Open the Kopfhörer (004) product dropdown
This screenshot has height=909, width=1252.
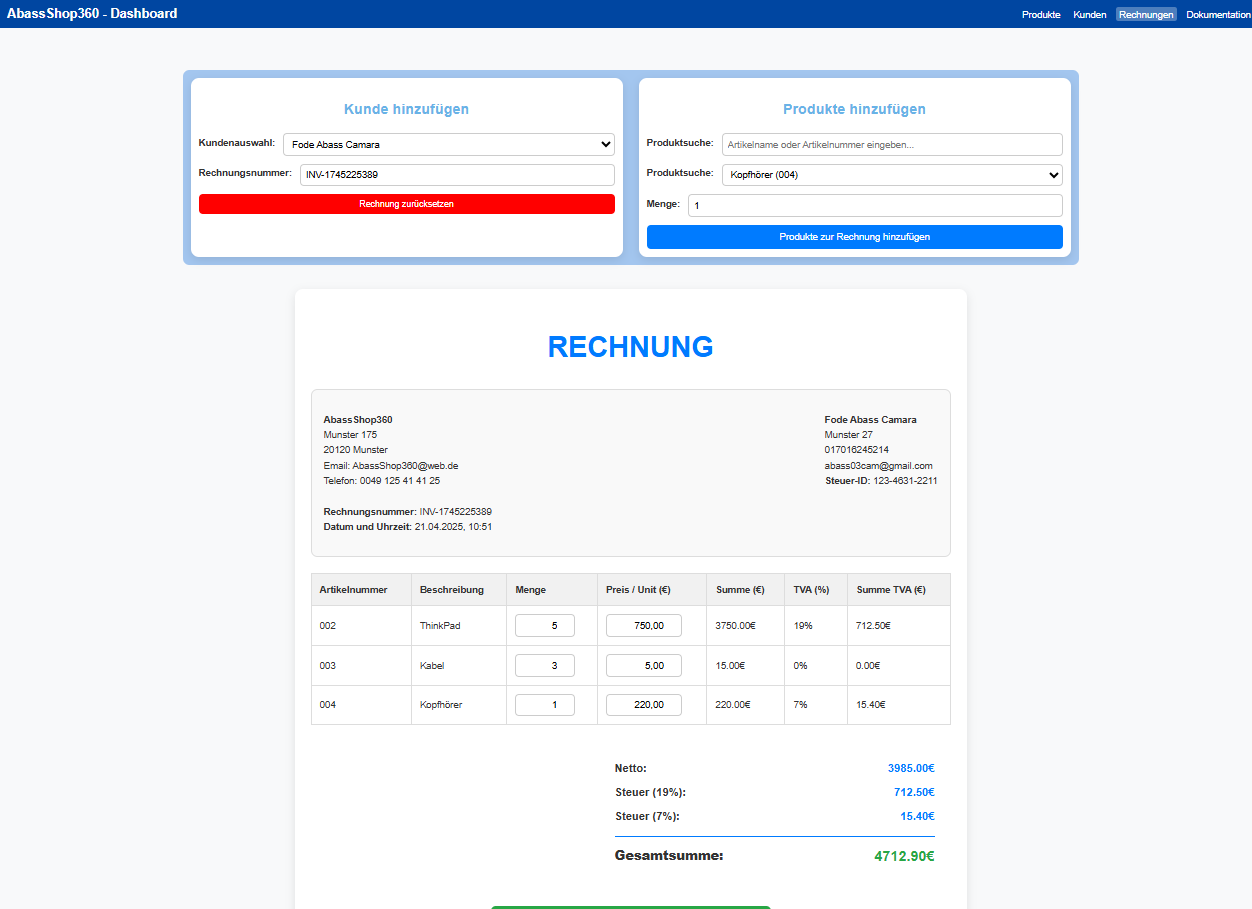point(891,175)
